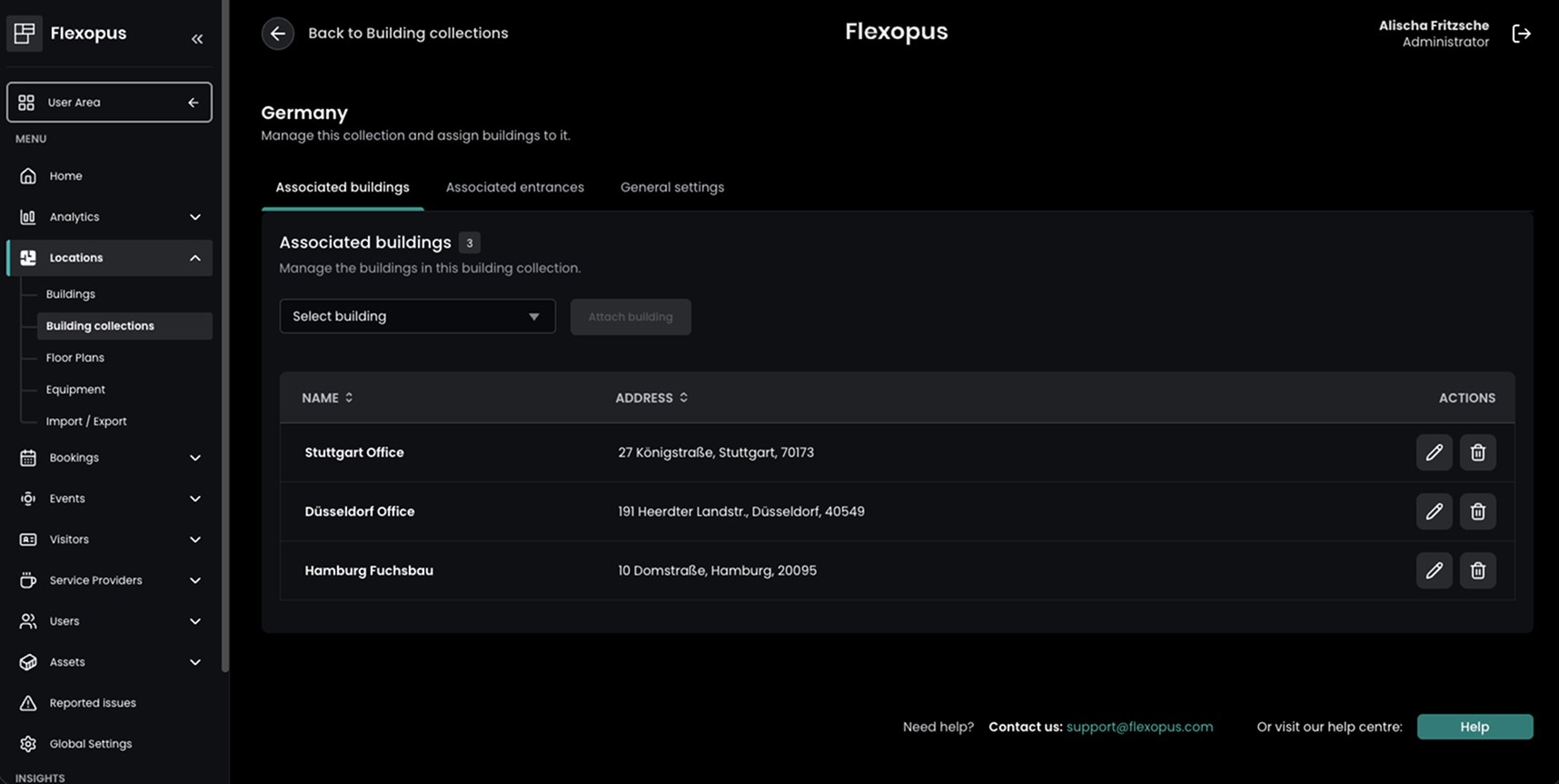
Task: Select Floor Plans in Locations submenu
Action: pyautogui.click(x=75, y=357)
